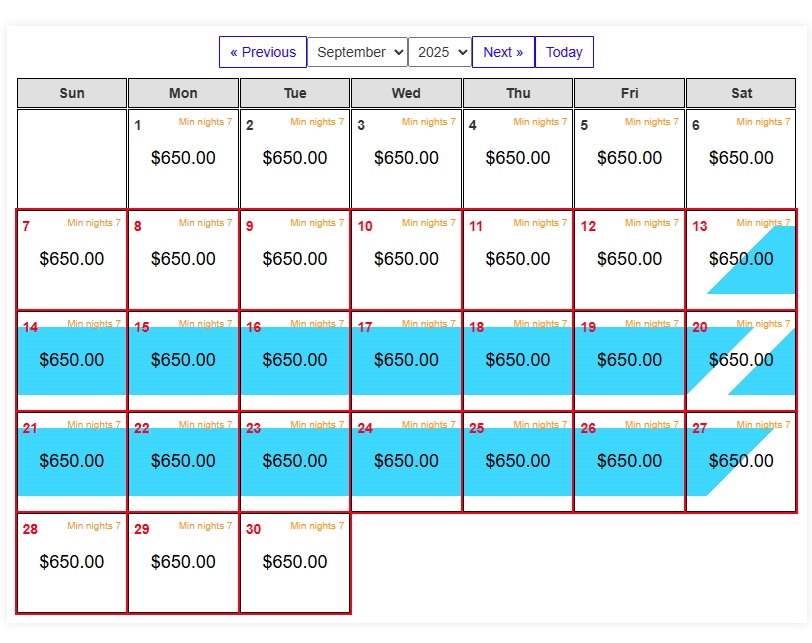Click changeover day September 20
812x643 pixels.
[741, 360]
